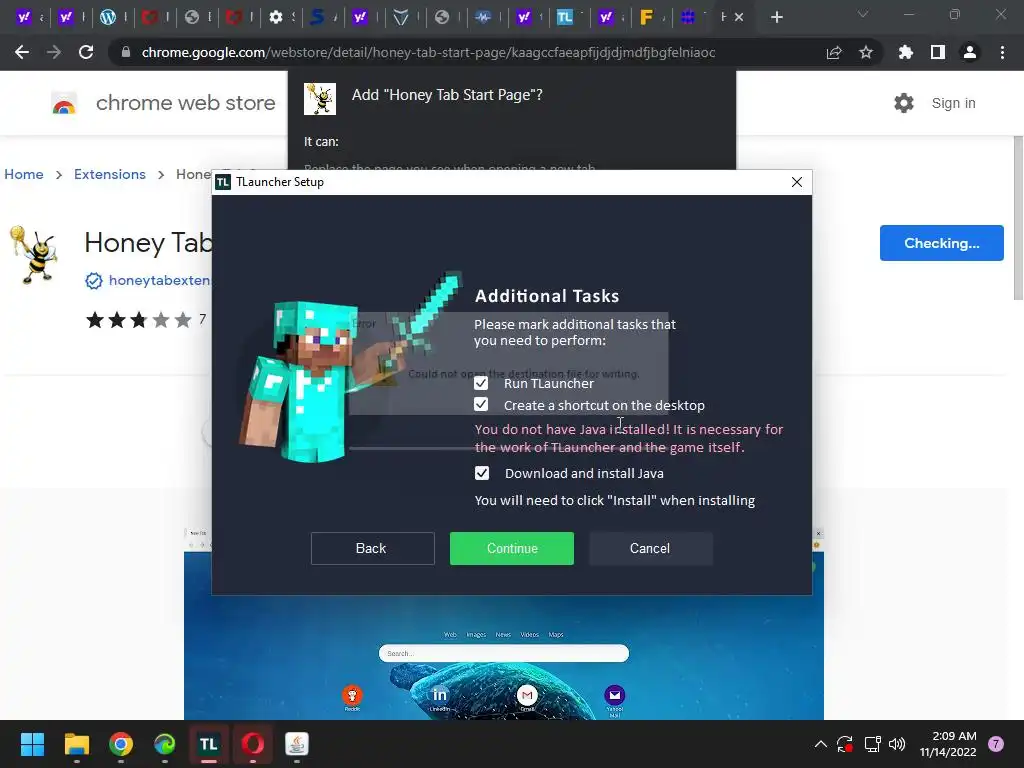Close the TLauncher Setup window

pos(797,182)
